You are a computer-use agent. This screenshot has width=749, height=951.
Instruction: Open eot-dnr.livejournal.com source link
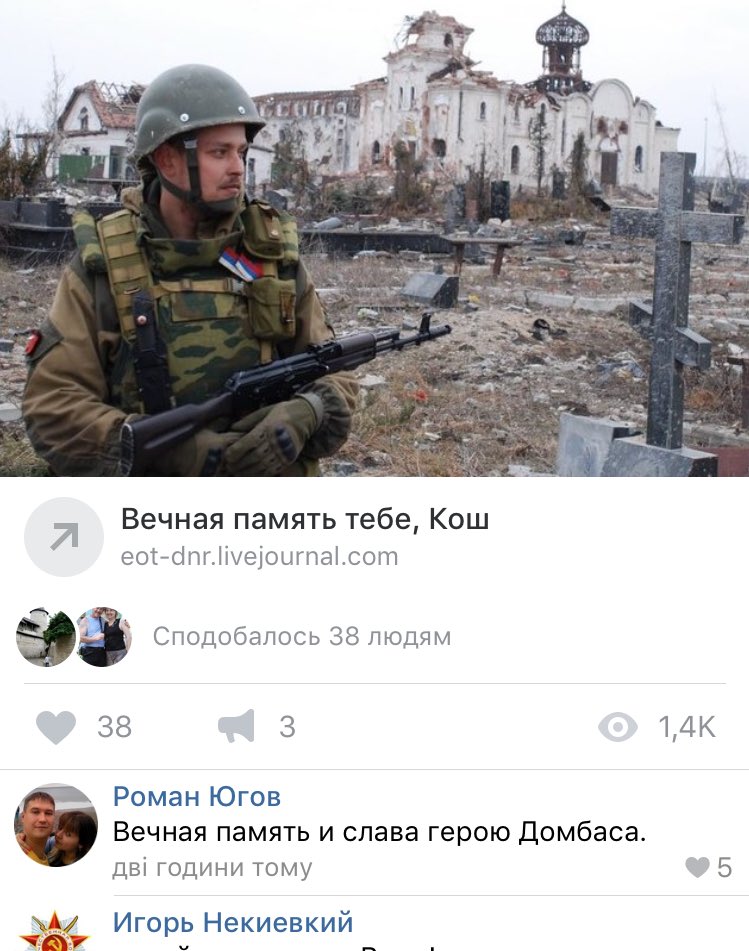(x=260, y=556)
